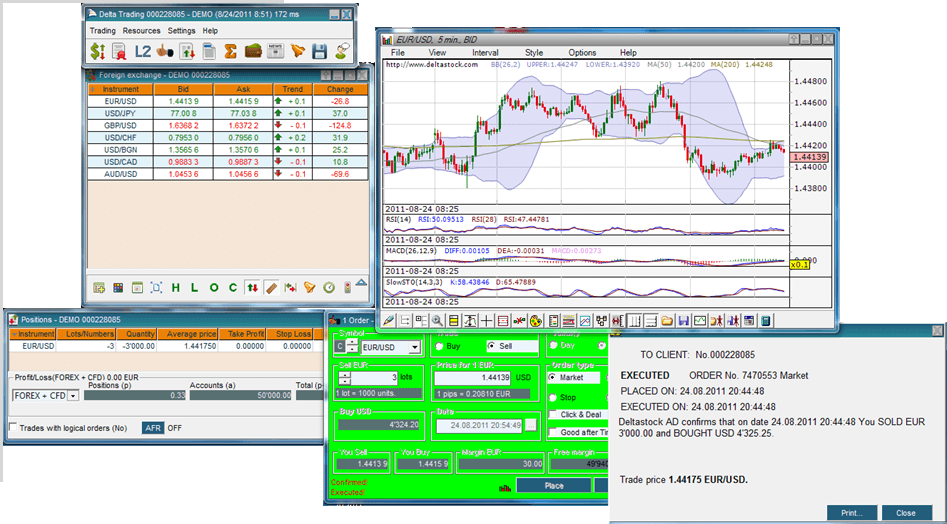Viewport: 947px width, 524px height.
Task: Open the date picker ellipsis button
Action: click(x=530, y=425)
